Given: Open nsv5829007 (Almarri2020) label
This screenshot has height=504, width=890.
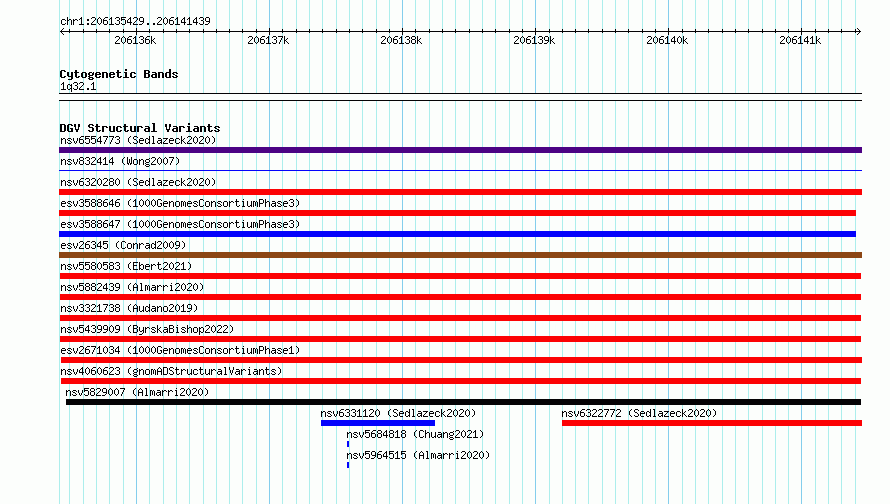Looking at the screenshot, I should (137, 392).
